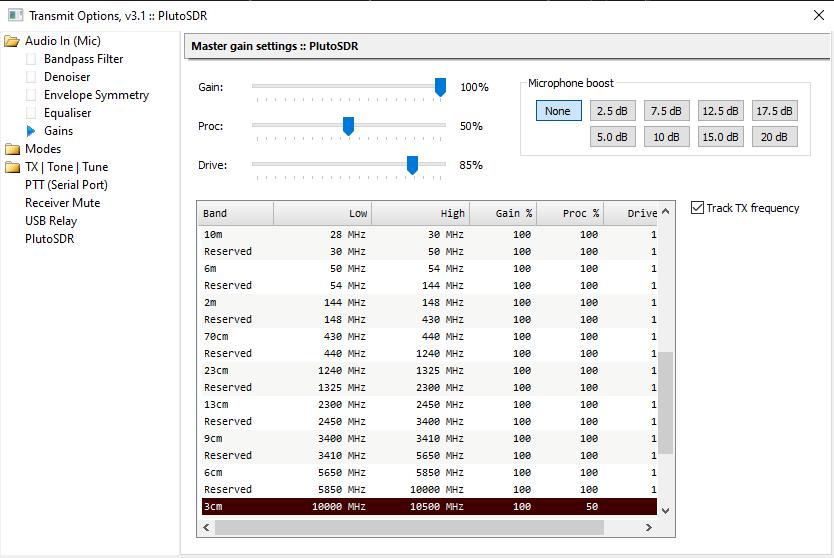Click the Bandpass Filter page icon
This screenshot has width=834, height=558.
tap(31, 59)
